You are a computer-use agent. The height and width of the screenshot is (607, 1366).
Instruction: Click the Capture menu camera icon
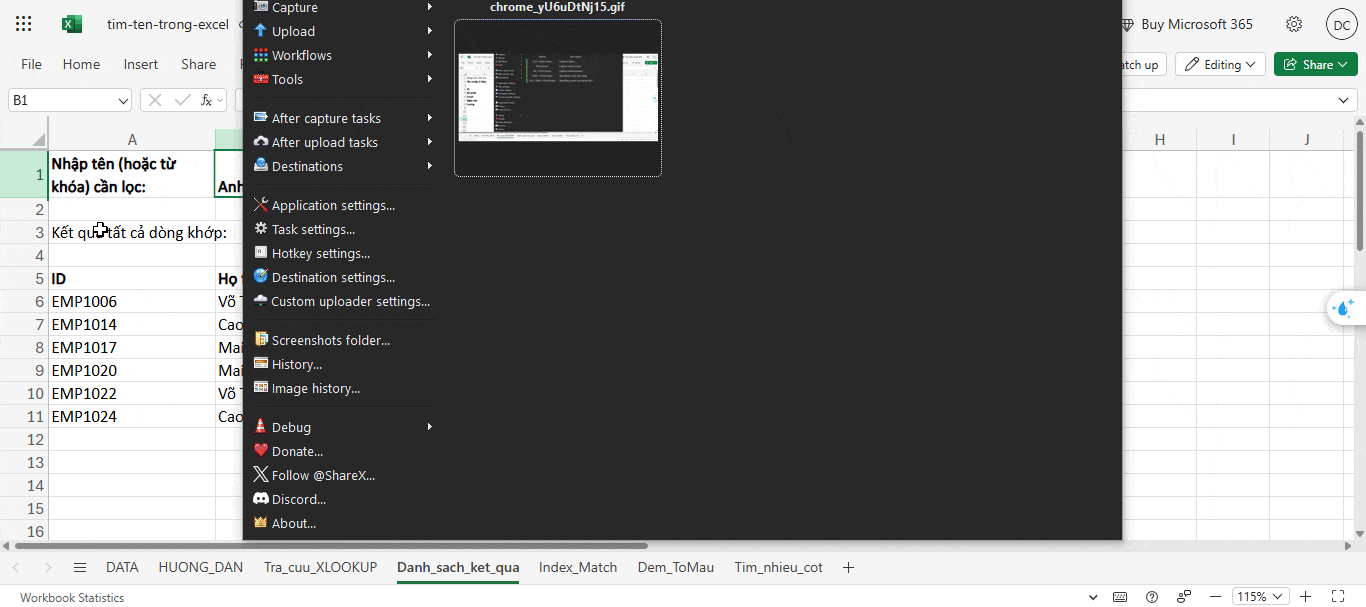(261, 7)
